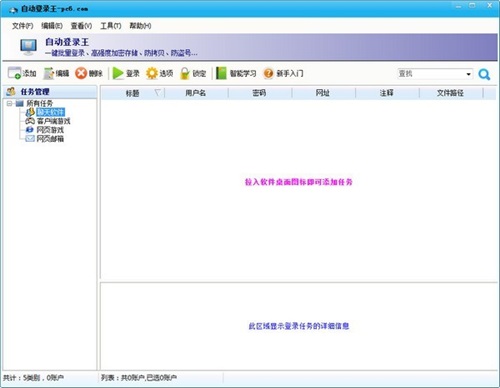500x388 pixels.
Task: Click the 任务管理 panel title
Action: coord(35,92)
